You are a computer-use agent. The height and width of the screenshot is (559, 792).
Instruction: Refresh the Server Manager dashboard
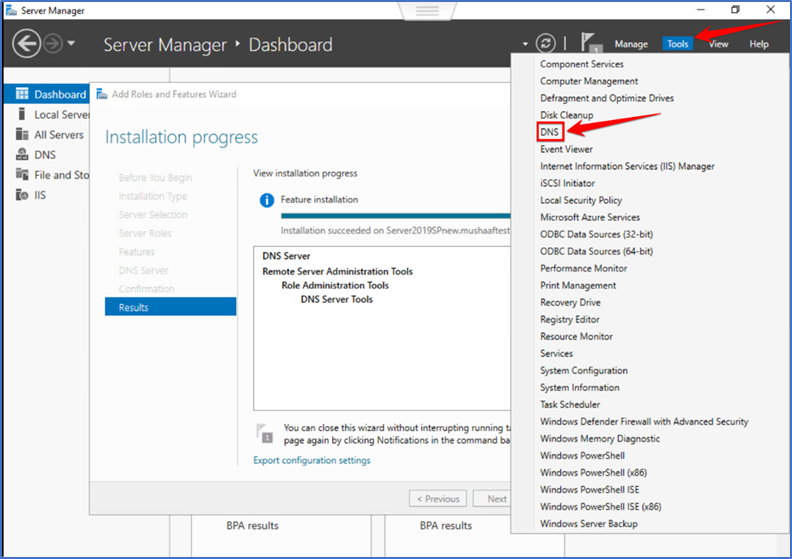click(546, 43)
